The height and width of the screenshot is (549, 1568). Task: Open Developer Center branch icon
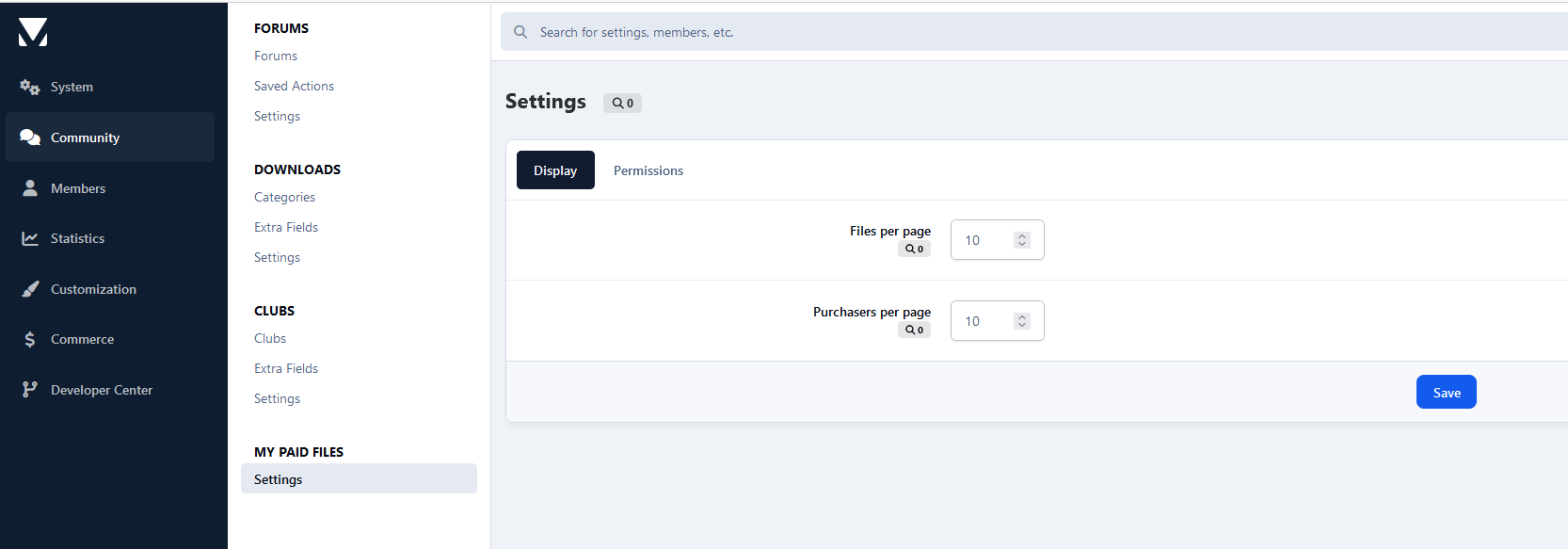coord(30,390)
